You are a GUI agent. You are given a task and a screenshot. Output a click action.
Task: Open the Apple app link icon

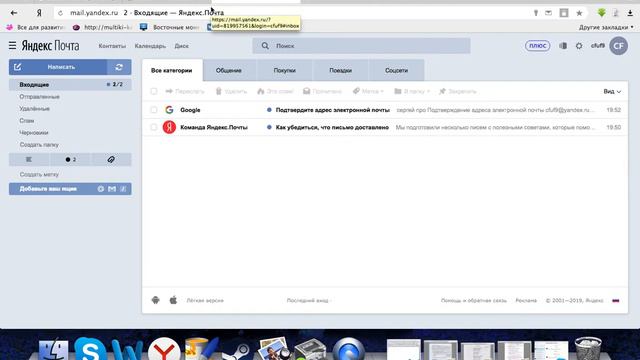tap(173, 300)
